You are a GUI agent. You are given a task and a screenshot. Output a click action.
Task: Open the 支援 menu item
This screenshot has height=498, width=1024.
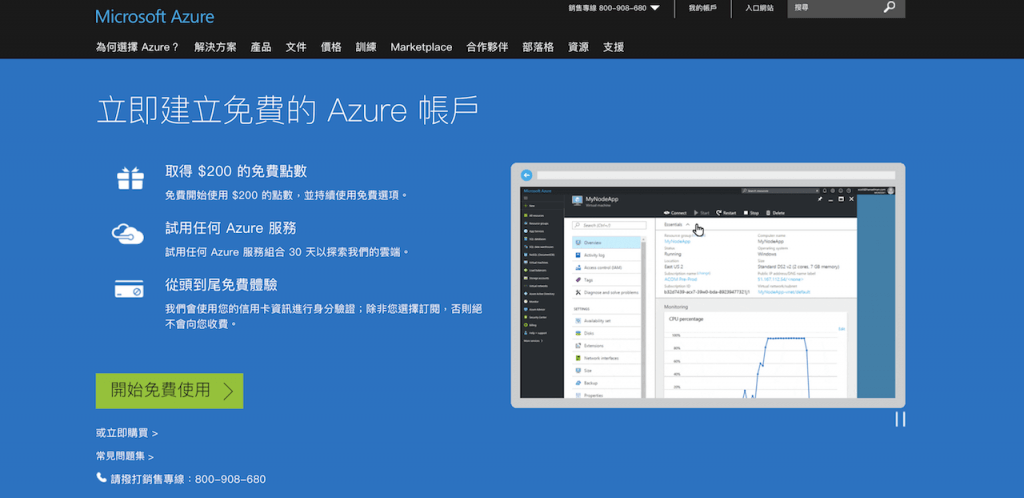click(613, 47)
